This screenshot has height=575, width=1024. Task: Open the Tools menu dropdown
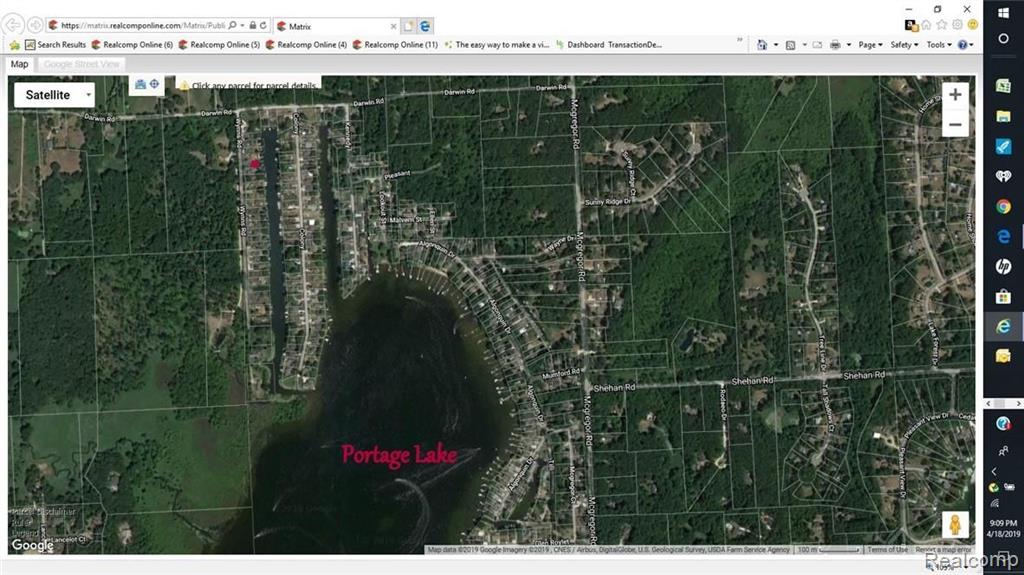939,45
